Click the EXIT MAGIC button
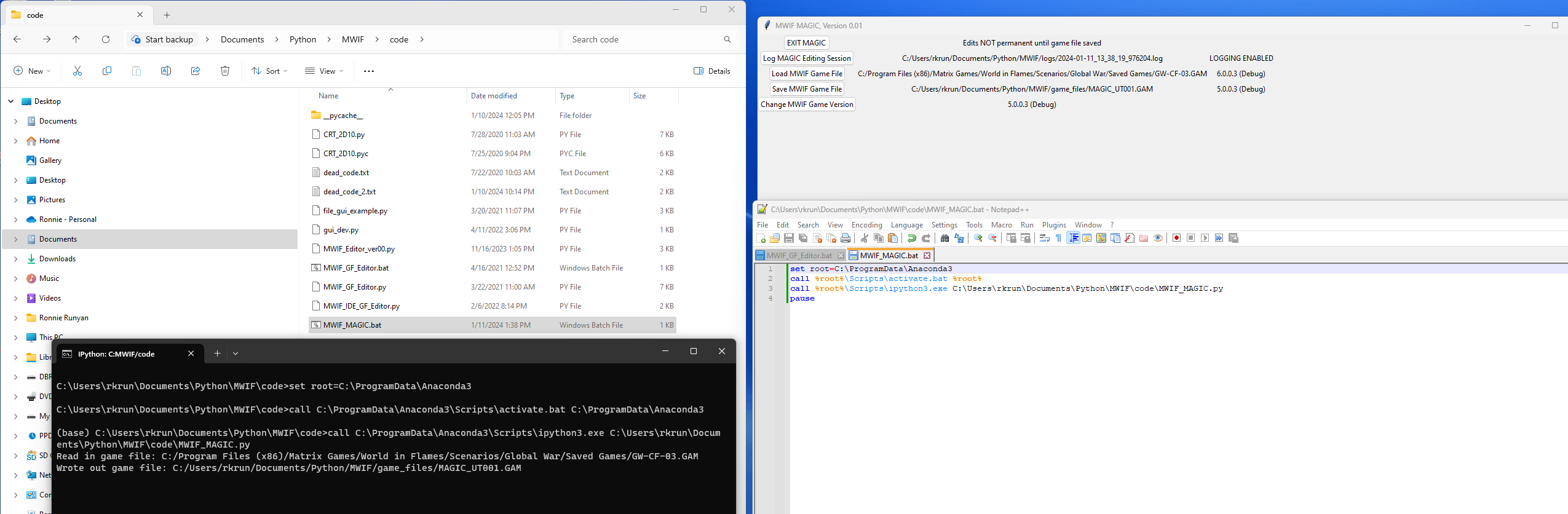 806,43
